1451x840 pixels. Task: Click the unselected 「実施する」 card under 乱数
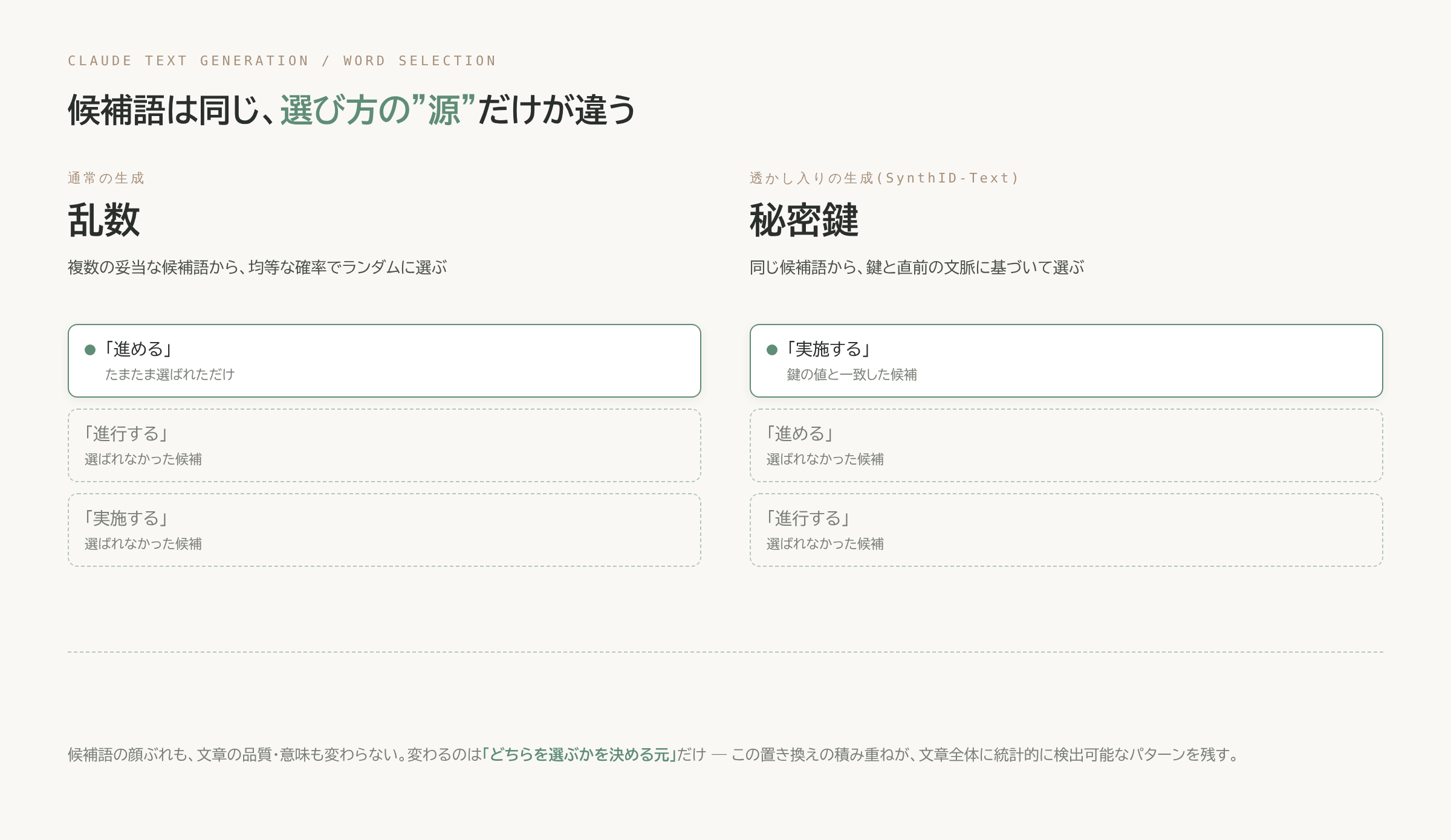click(x=385, y=530)
